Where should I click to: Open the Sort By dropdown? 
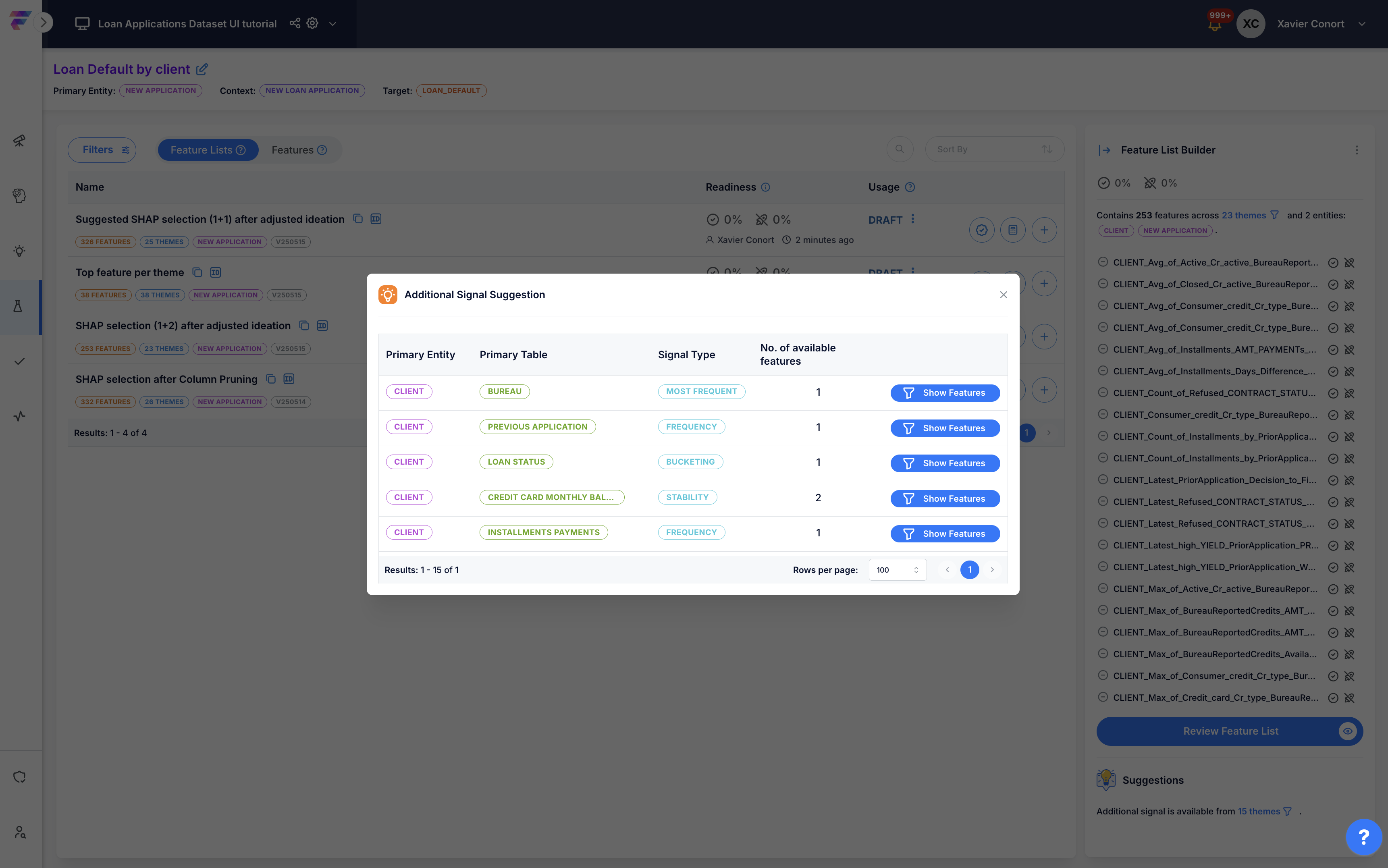click(x=994, y=149)
